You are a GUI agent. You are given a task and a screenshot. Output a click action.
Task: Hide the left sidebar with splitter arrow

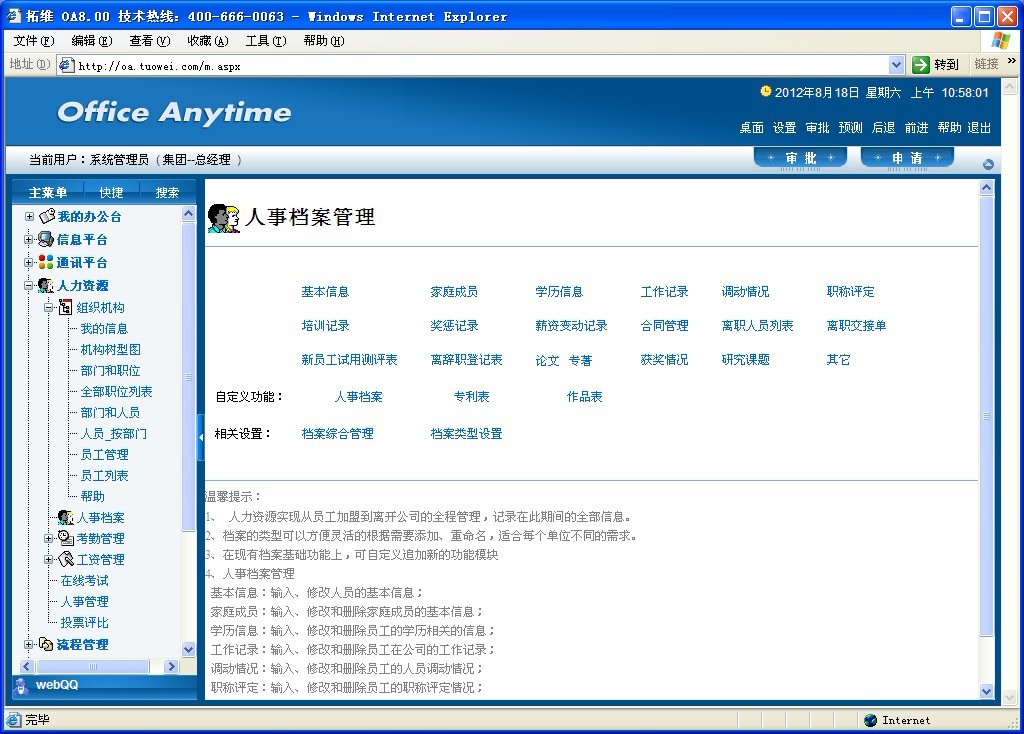coord(200,436)
